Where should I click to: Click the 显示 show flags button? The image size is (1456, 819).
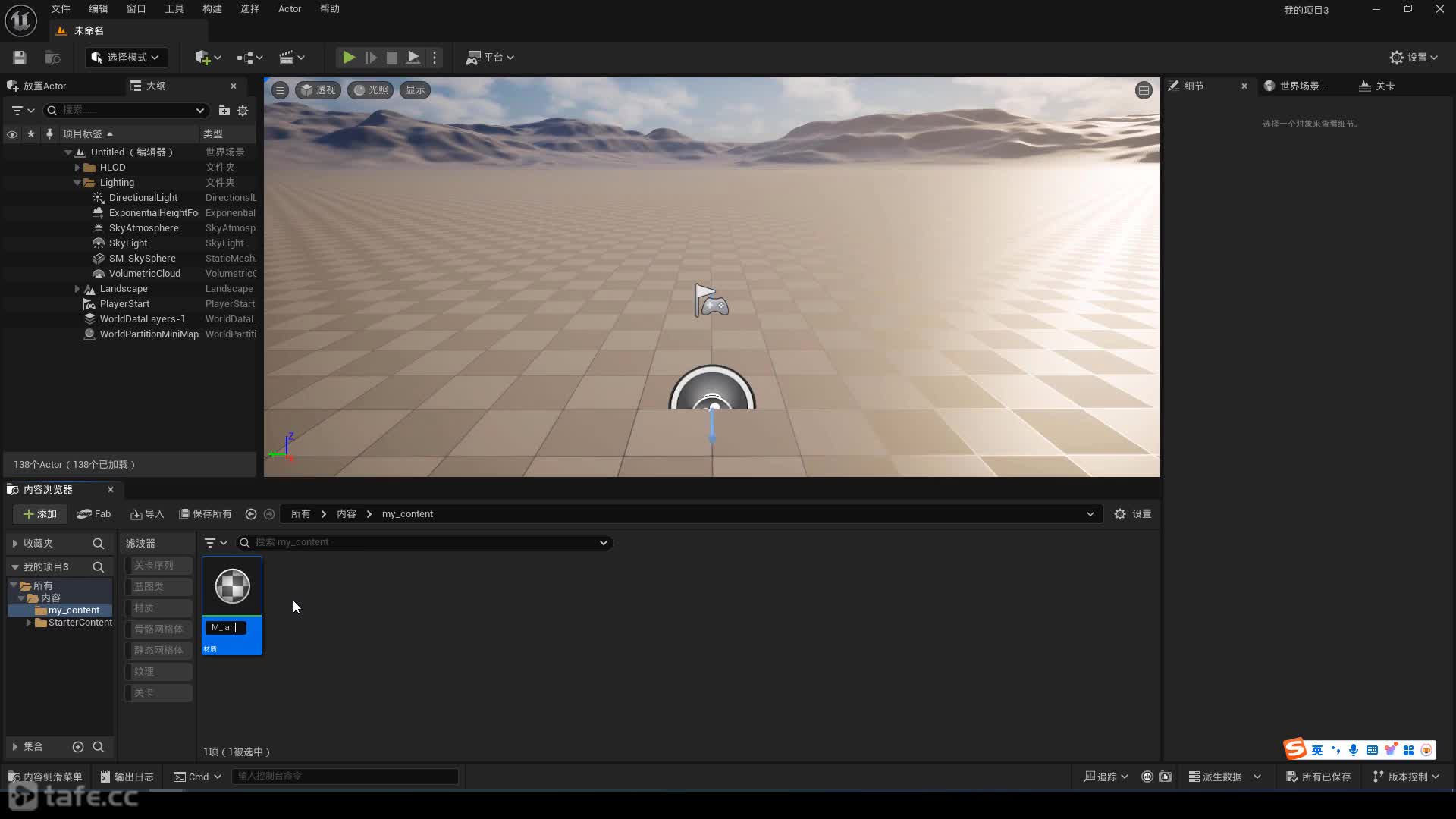point(415,90)
